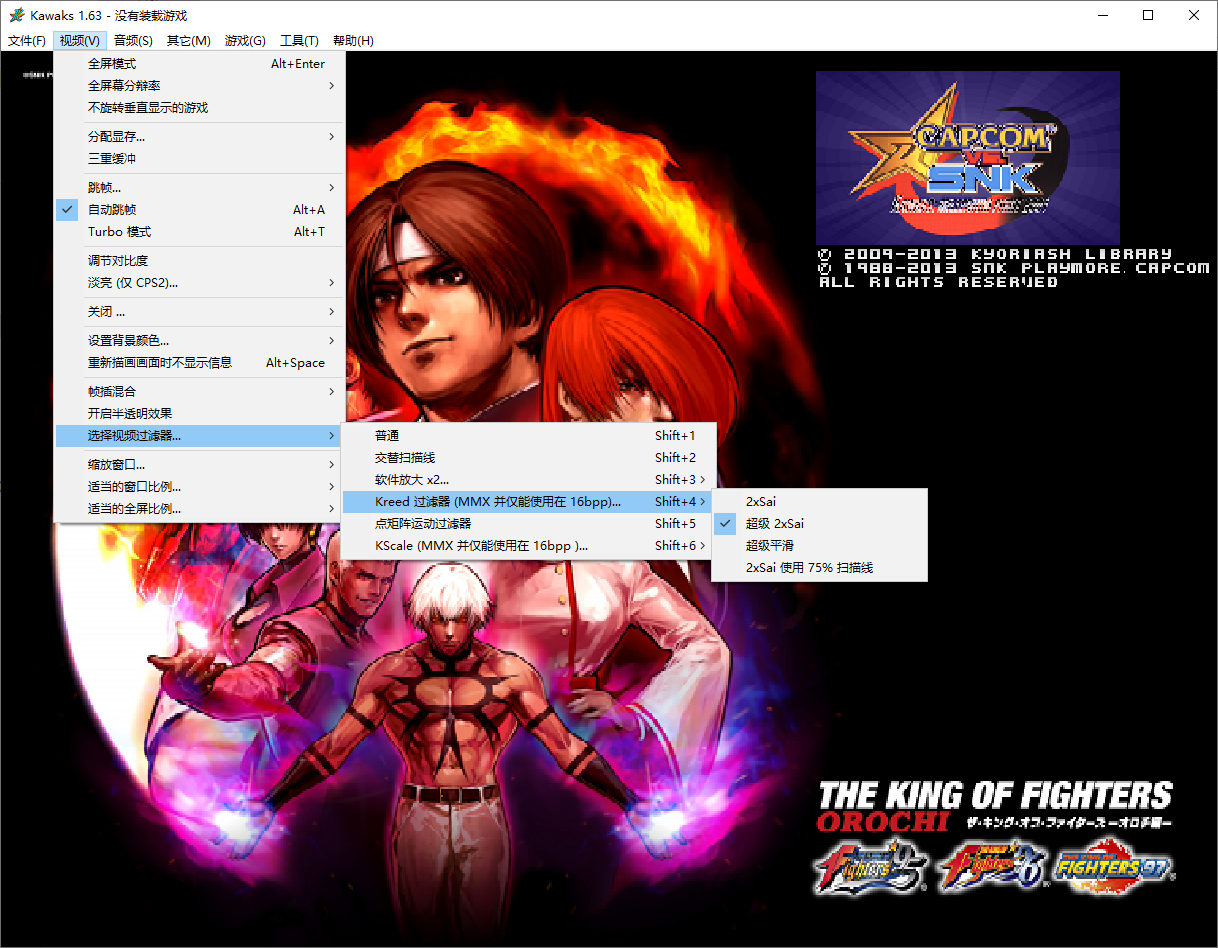The height and width of the screenshot is (948, 1218).
Task: Select 全屏模式 menu entry
Action: 200,64
